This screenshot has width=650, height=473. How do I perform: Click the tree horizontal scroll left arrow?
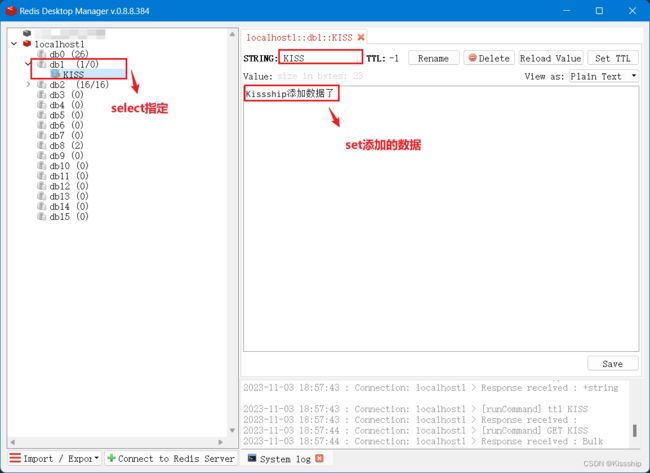[x=12, y=442]
